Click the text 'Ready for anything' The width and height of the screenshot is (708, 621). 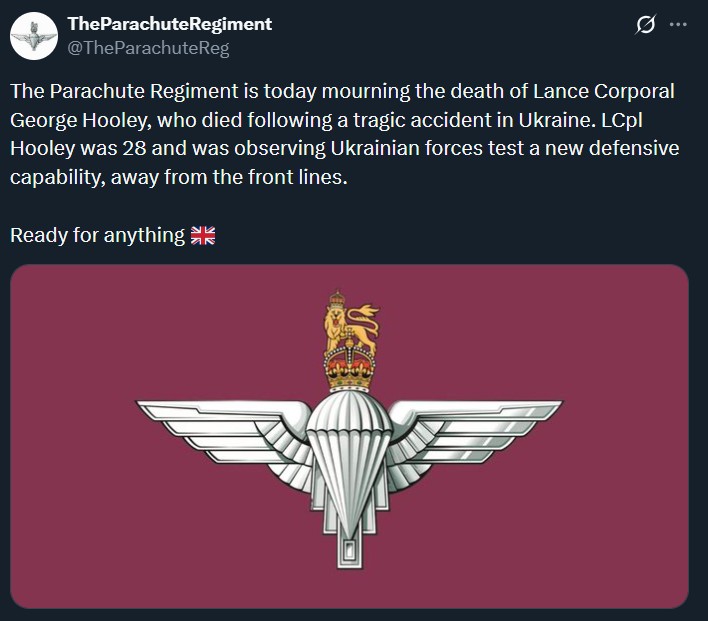[x=97, y=236]
